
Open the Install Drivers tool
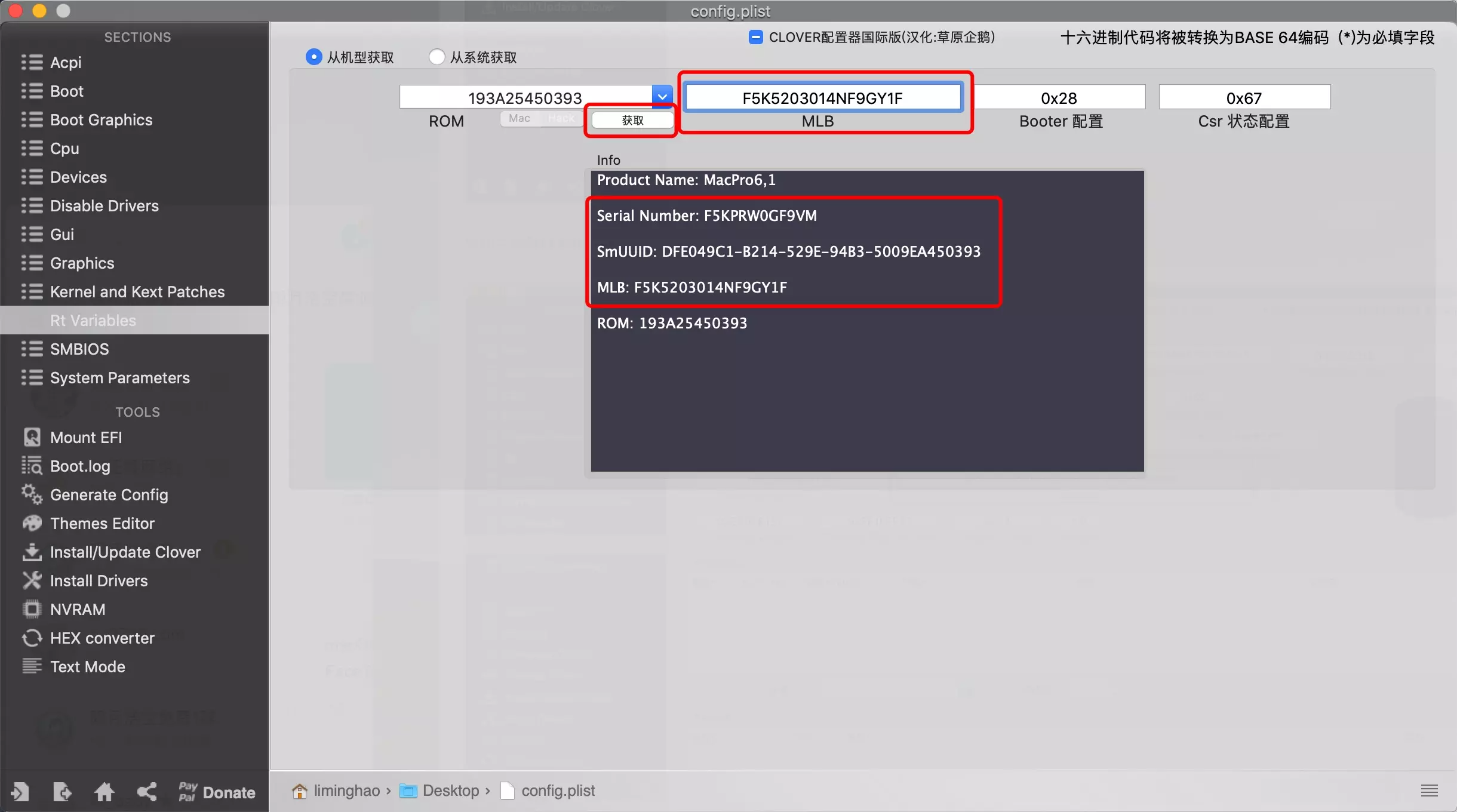tap(99, 581)
